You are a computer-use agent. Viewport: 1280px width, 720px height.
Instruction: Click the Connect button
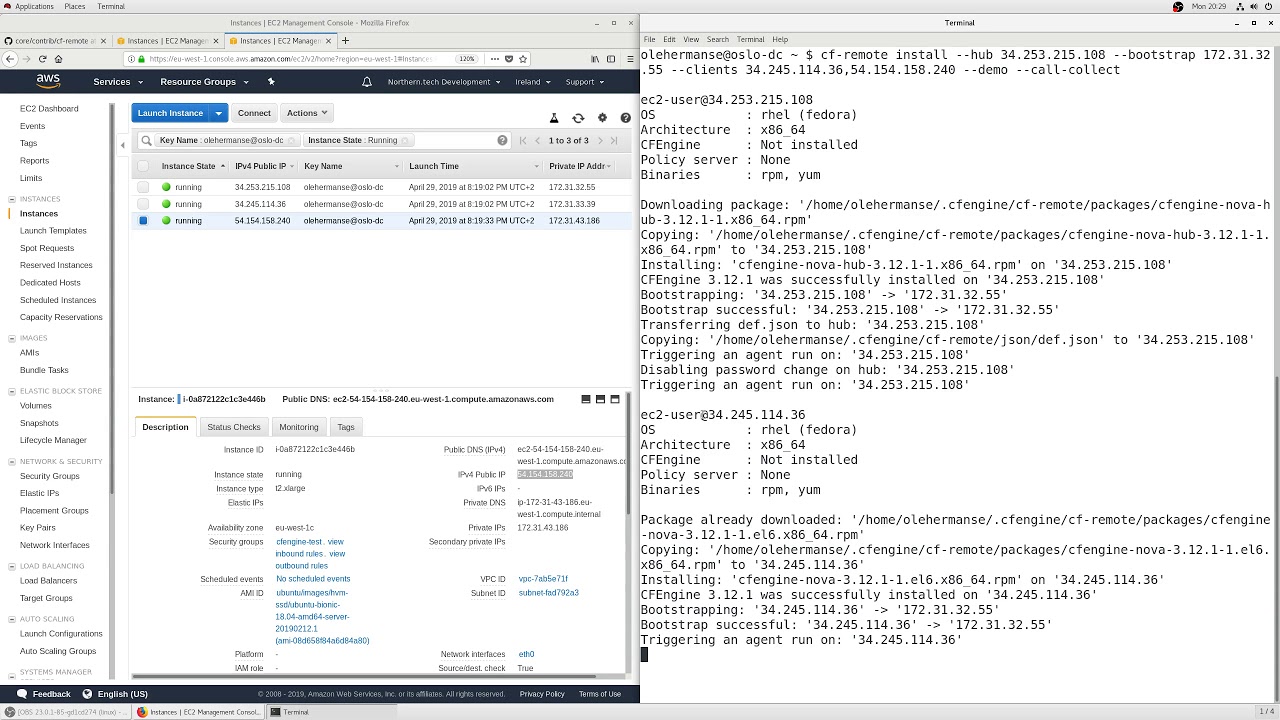pos(254,113)
